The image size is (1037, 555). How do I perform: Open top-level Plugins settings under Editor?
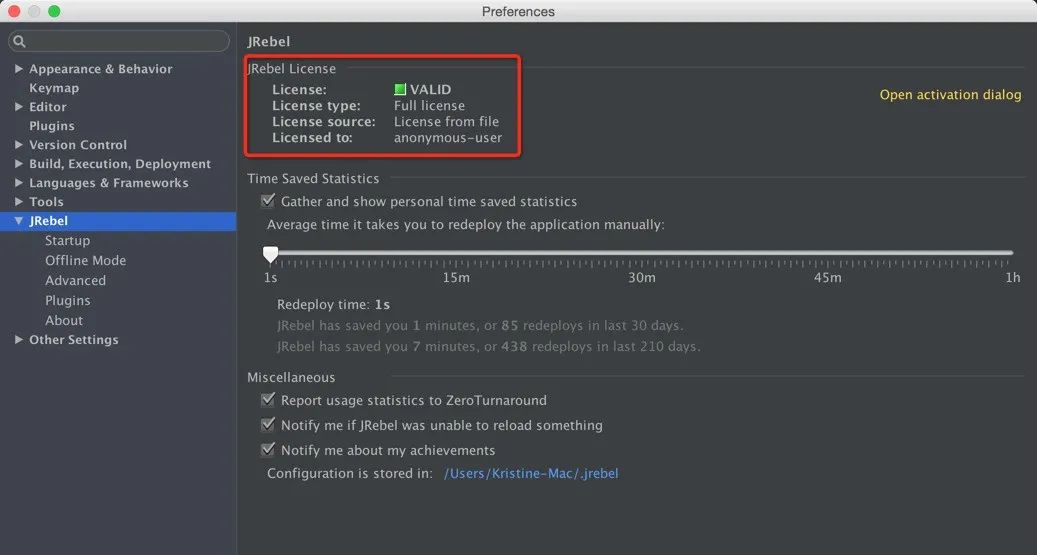(x=52, y=126)
